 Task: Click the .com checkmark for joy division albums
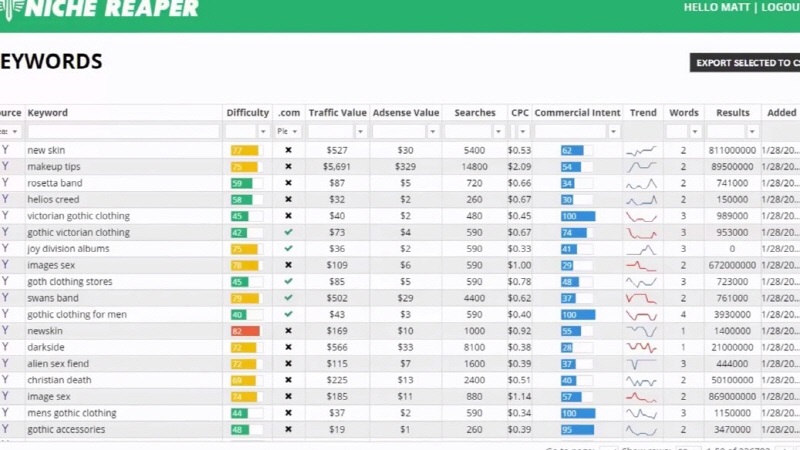288,248
